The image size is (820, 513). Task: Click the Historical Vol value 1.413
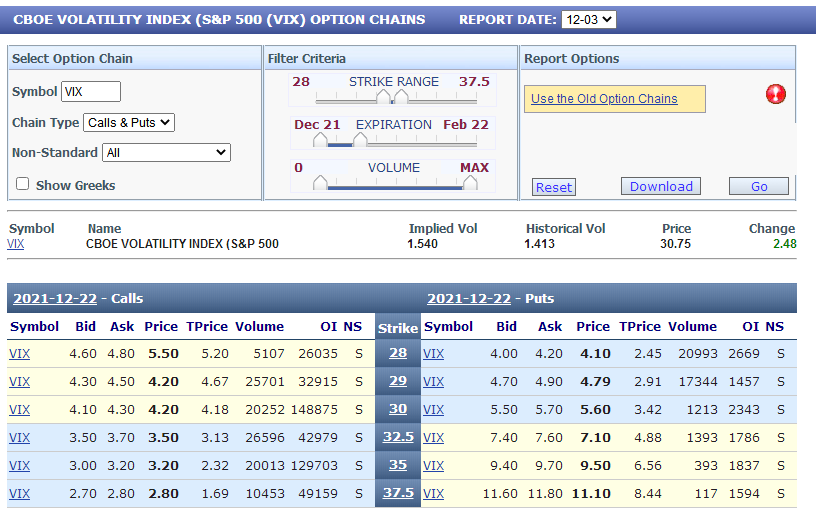540,244
